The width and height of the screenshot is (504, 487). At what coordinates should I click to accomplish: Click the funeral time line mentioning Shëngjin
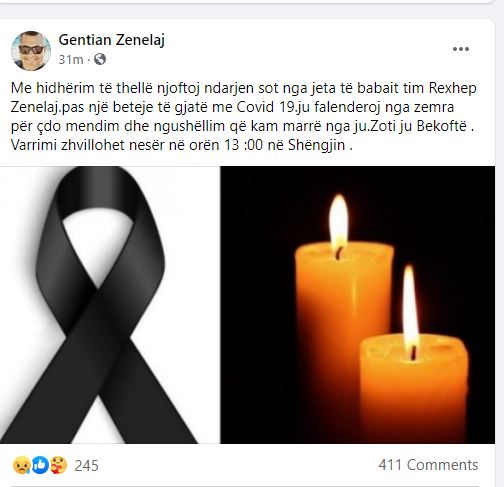coord(182,145)
